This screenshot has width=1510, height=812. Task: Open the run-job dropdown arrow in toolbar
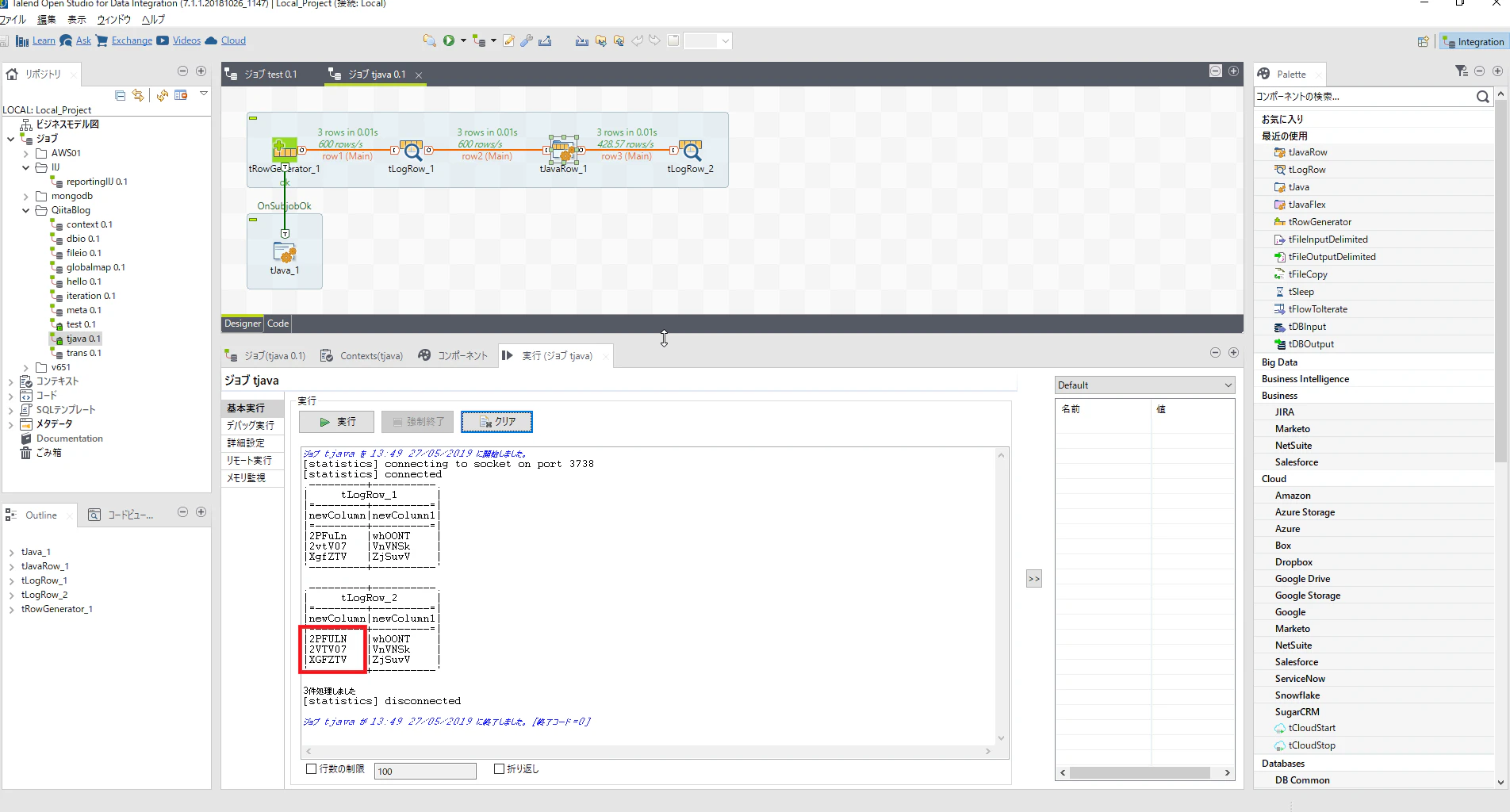463,40
